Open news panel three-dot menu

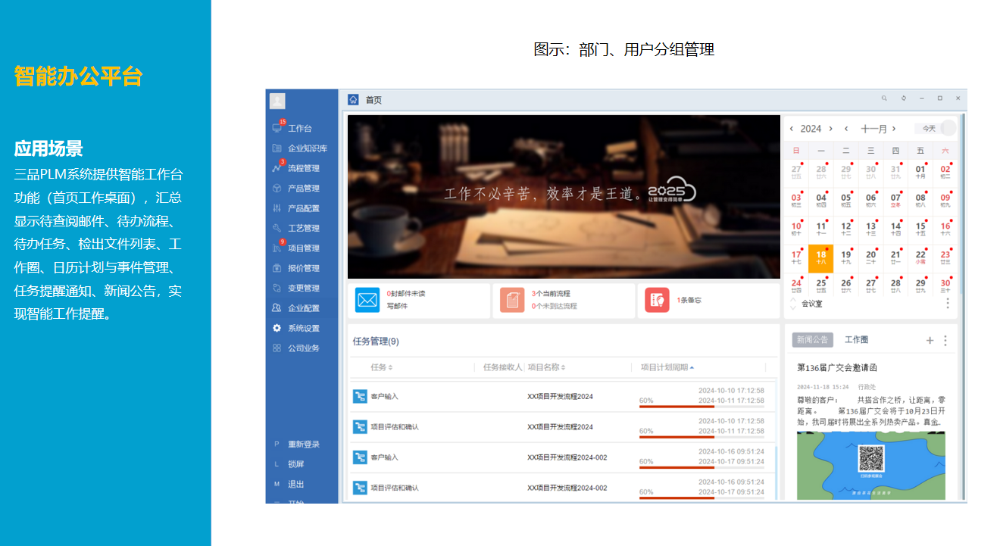tap(945, 341)
